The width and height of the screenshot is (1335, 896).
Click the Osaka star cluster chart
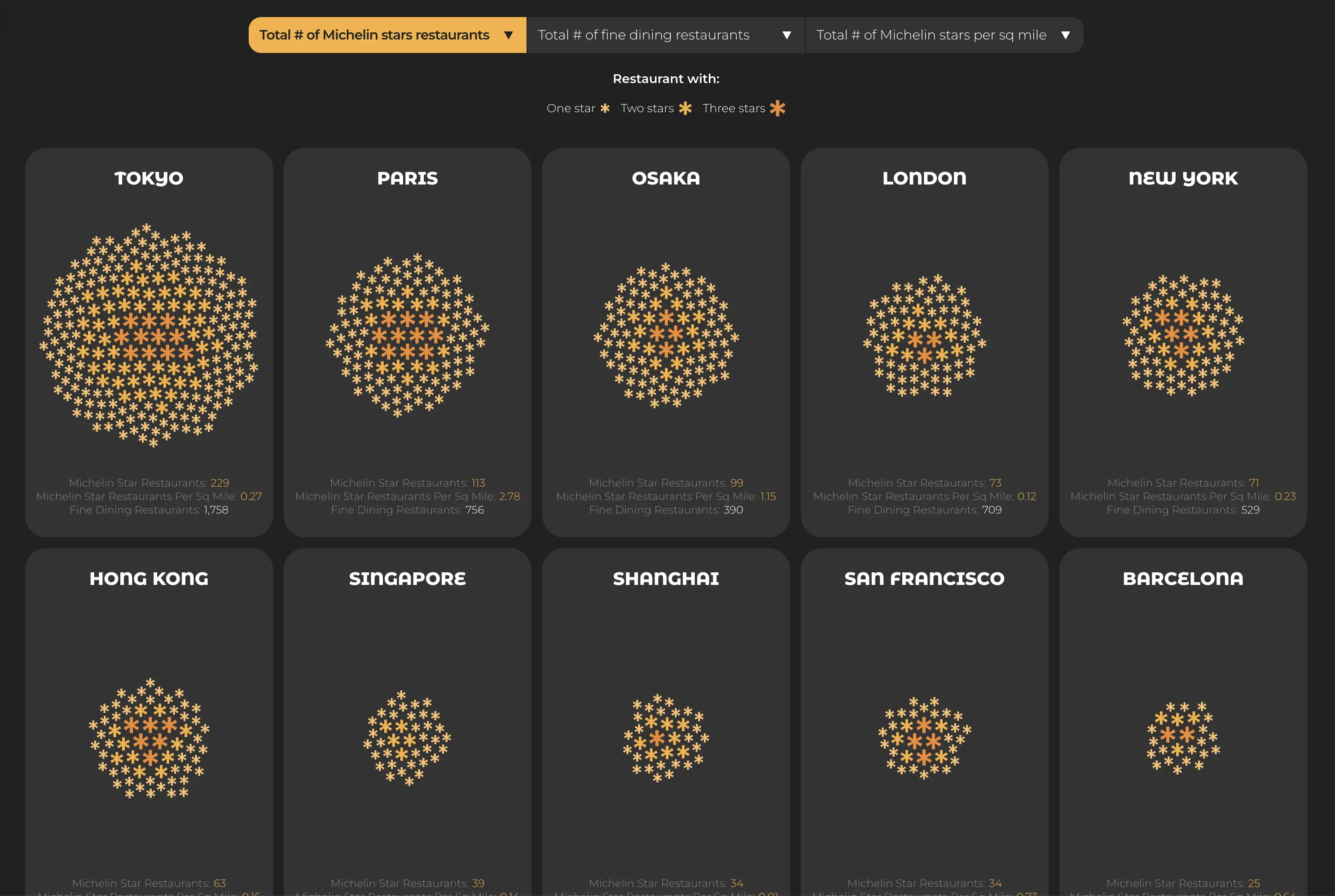[666, 335]
